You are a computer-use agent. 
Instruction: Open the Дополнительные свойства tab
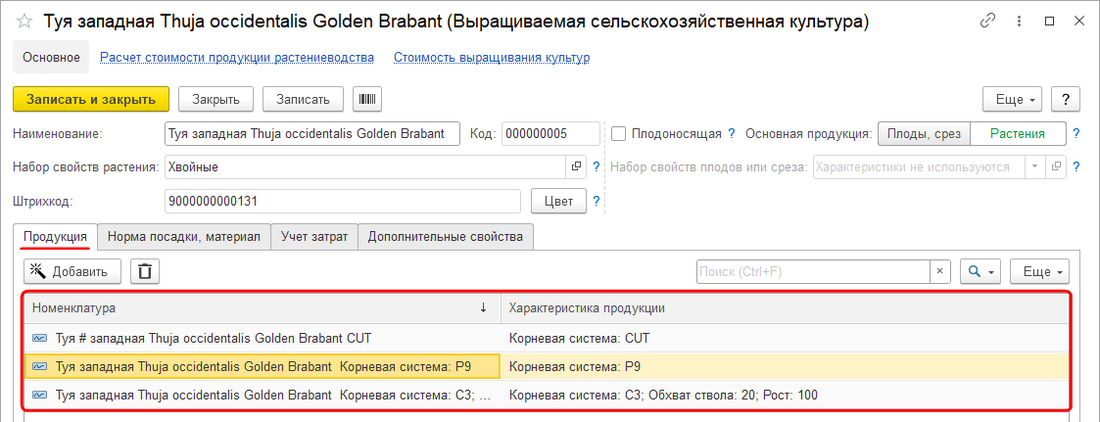pos(445,236)
